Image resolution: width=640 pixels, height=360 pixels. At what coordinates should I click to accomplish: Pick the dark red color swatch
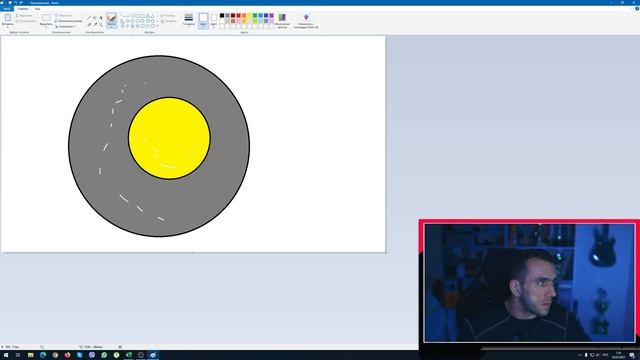(233, 16)
